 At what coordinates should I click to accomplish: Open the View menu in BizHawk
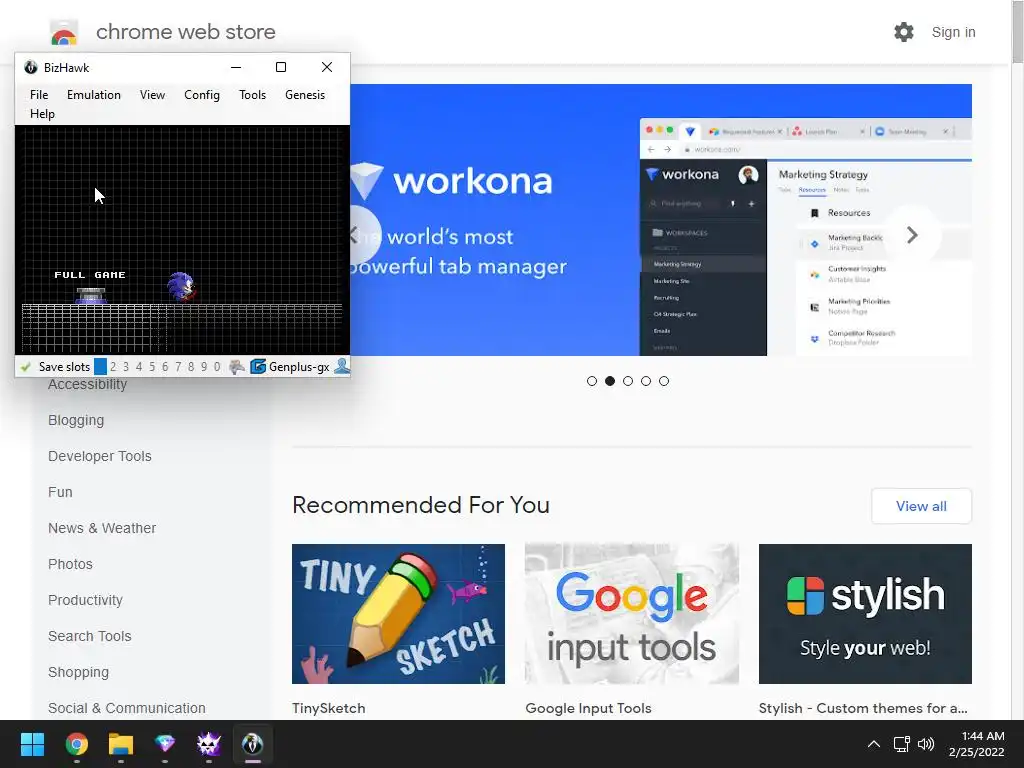coord(152,95)
